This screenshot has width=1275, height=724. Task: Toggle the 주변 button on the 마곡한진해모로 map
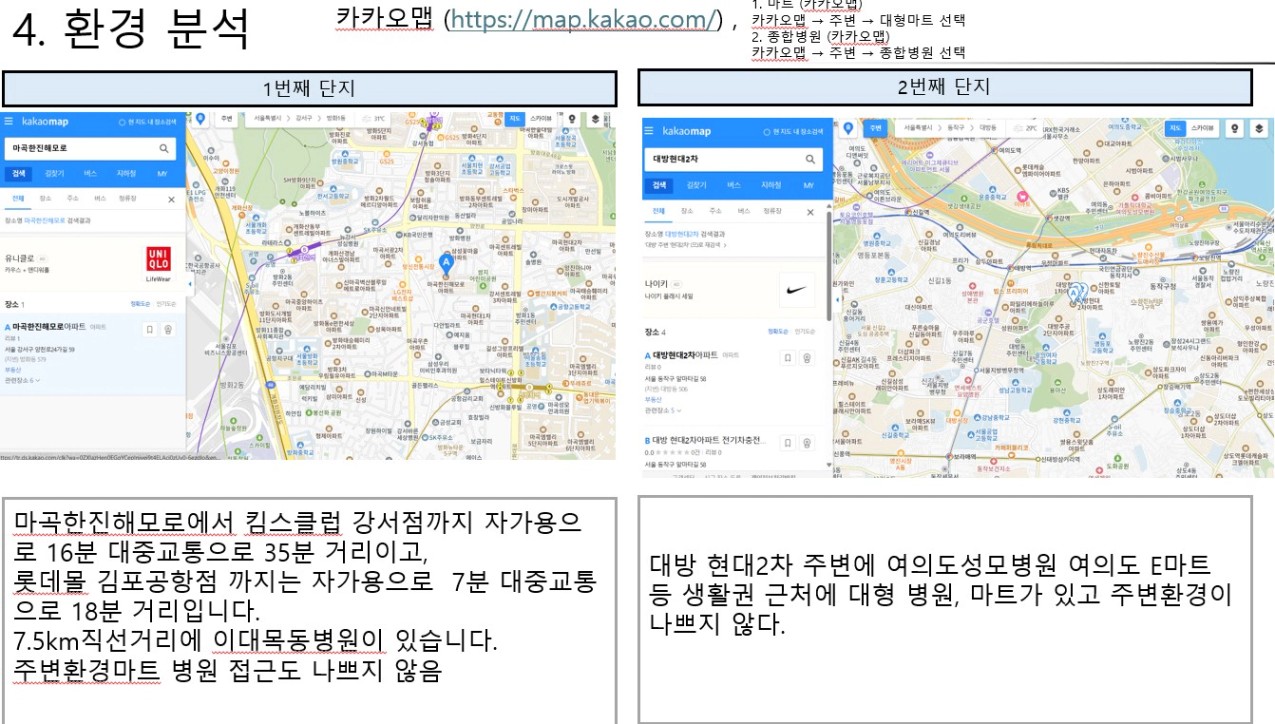tap(227, 118)
